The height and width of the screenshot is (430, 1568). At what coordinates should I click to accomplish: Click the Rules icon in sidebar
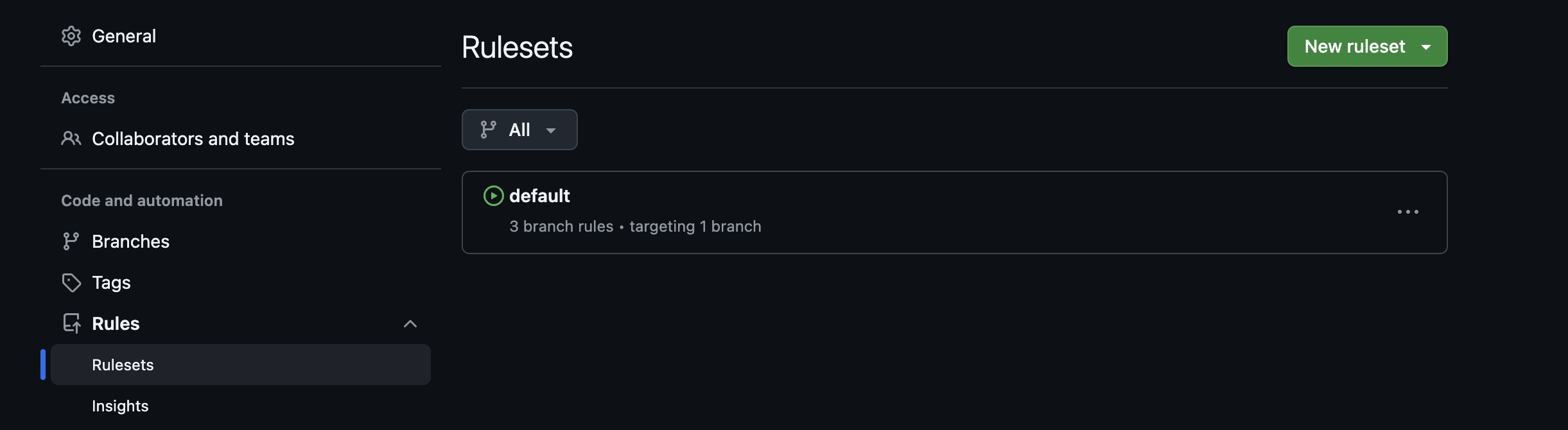[72, 323]
